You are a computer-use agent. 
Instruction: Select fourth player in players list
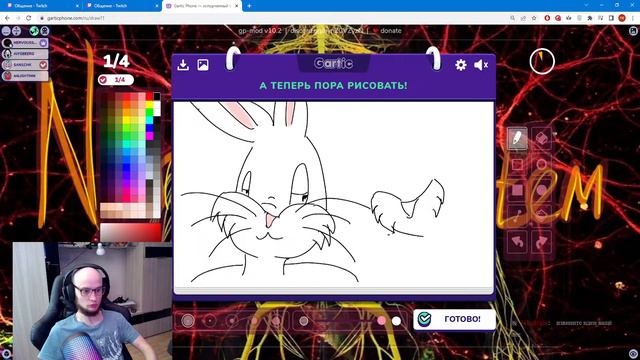tap(25, 76)
